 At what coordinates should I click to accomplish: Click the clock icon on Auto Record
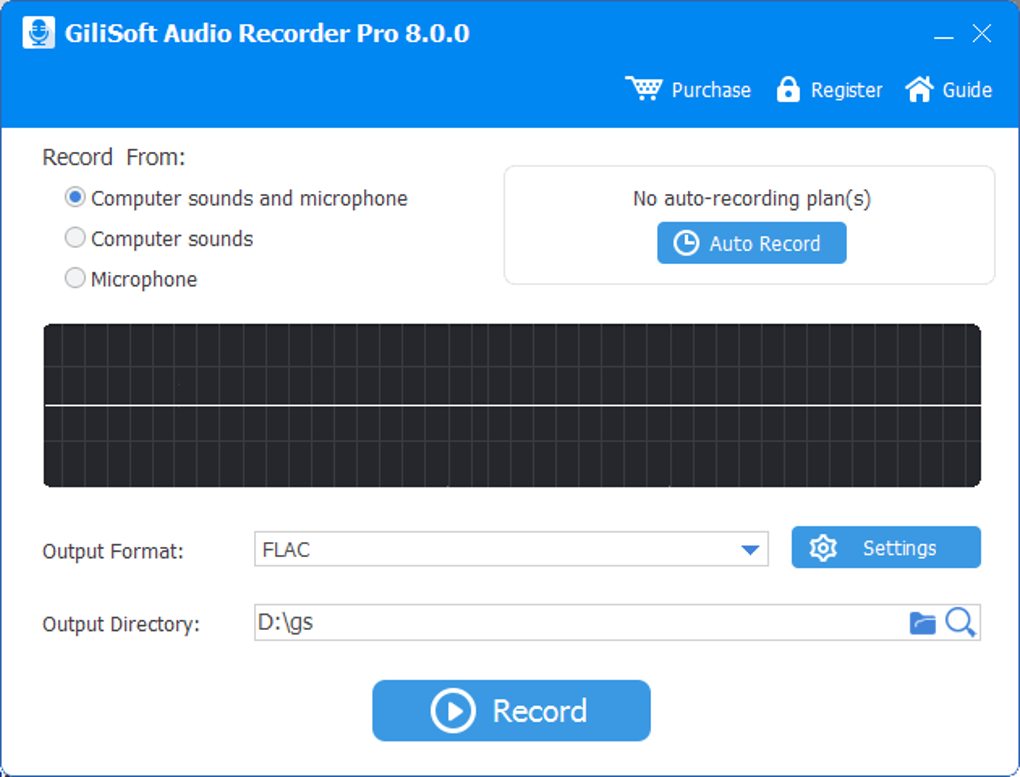tap(686, 243)
